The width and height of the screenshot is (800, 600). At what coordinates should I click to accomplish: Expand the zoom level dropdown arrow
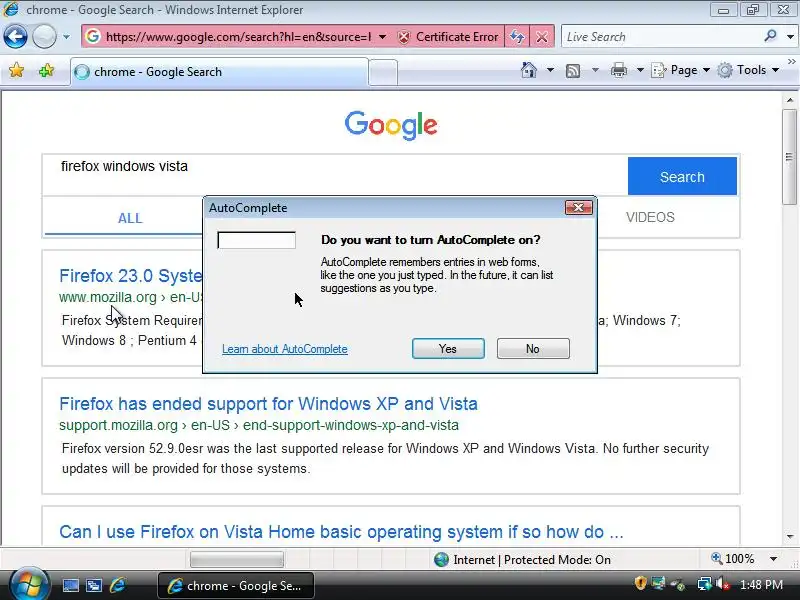click(773, 559)
